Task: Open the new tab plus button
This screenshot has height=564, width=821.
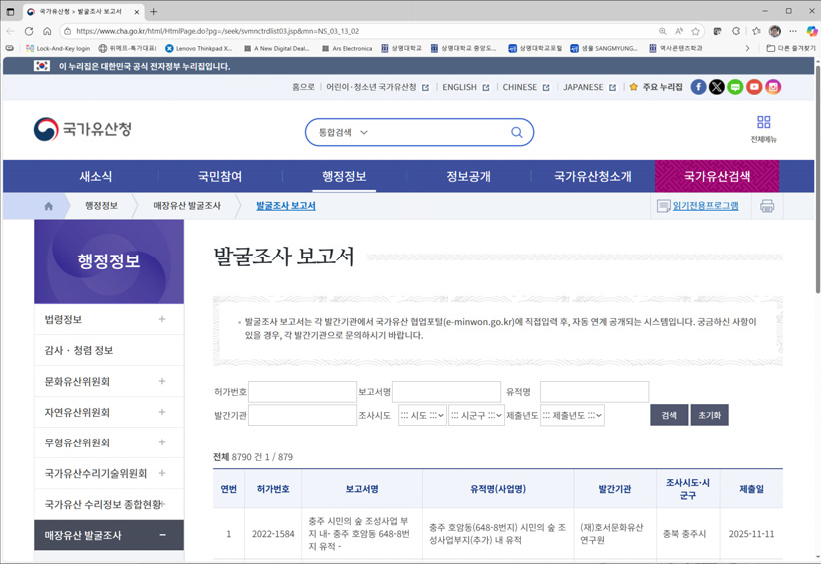Action: pyautogui.click(x=153, y=12)
